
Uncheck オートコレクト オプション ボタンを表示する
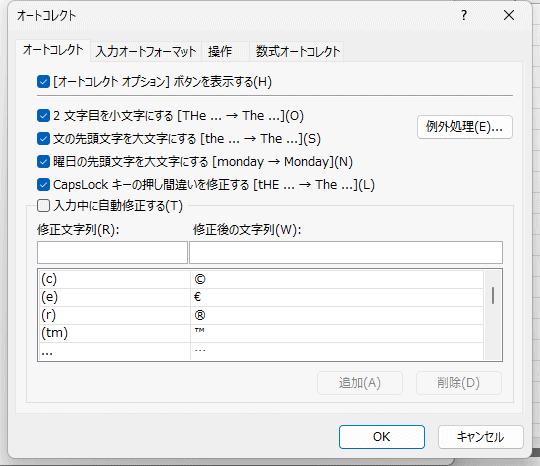pyautogui.click(x=43, y=82)
